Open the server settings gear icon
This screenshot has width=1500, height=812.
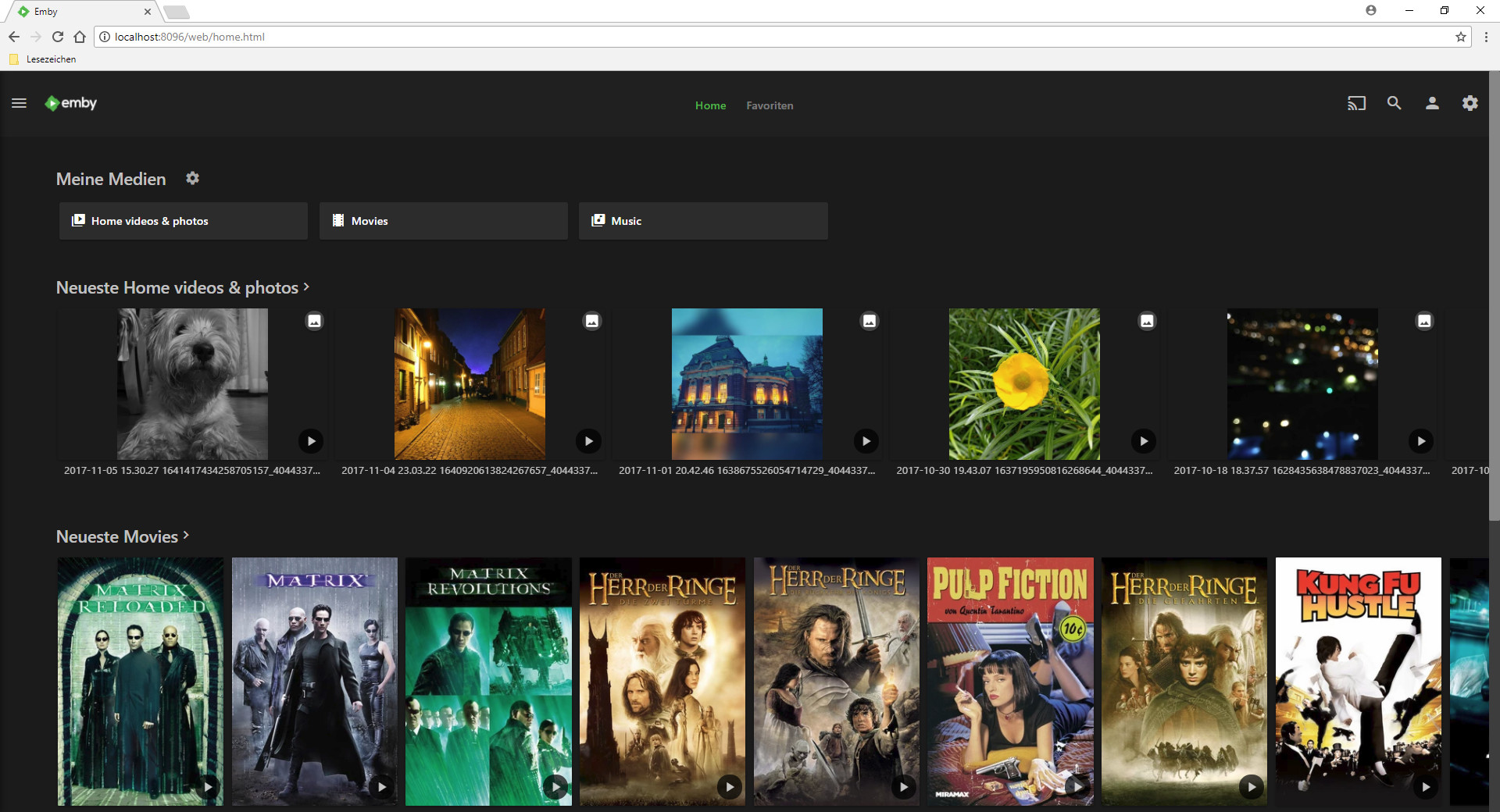click(x=1470, y=103)
